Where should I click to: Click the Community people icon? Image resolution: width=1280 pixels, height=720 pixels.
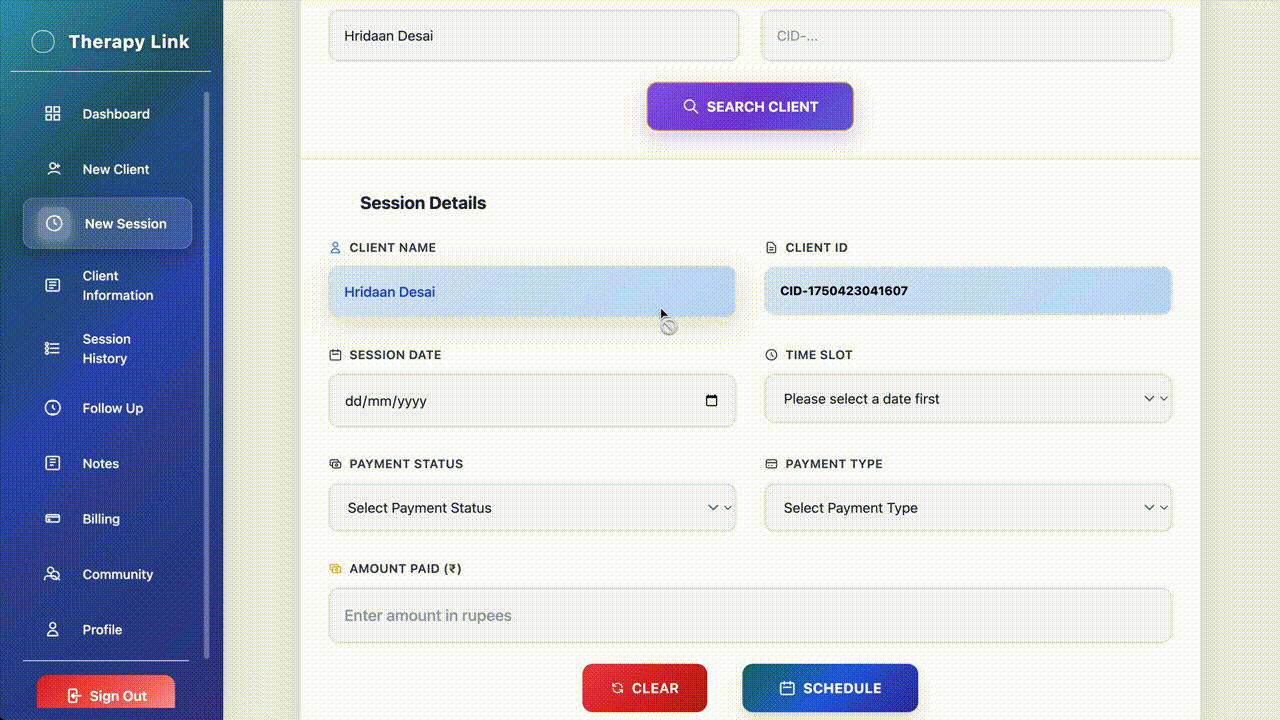pyautogui.click(x=53, y=574)
